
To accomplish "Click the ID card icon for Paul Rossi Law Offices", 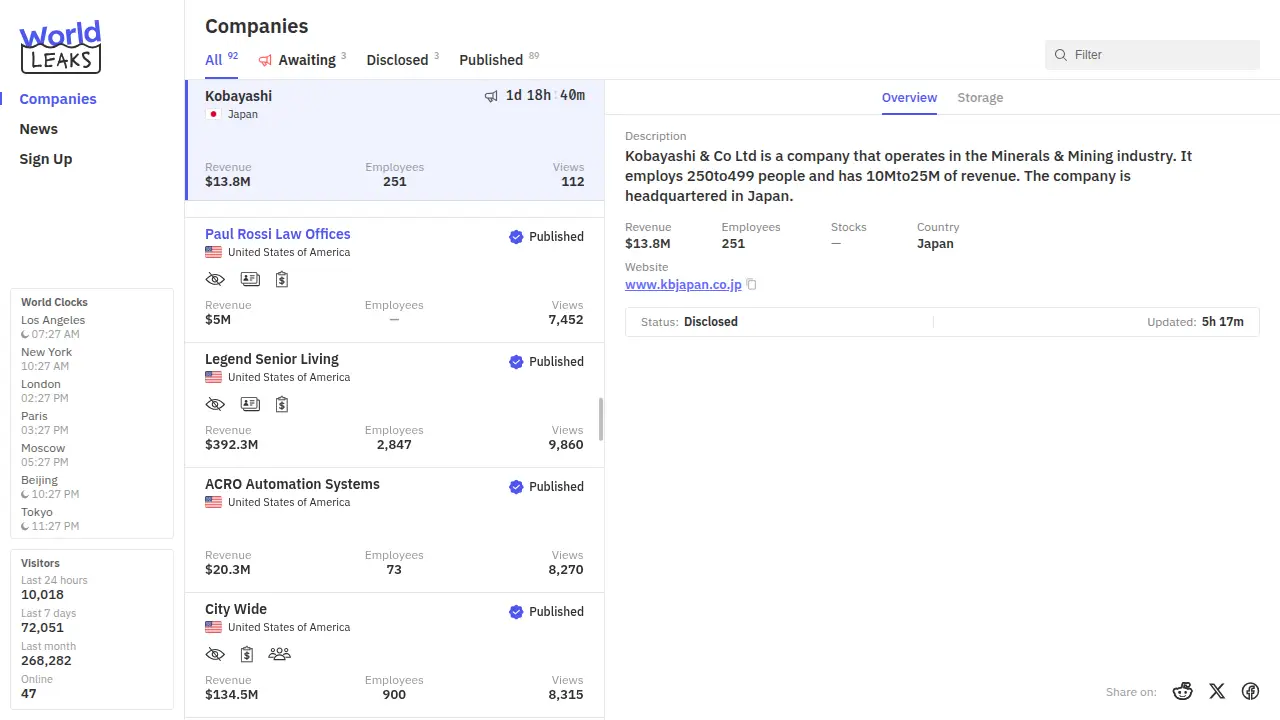I will pyautogui.click(x=250, y=279).
